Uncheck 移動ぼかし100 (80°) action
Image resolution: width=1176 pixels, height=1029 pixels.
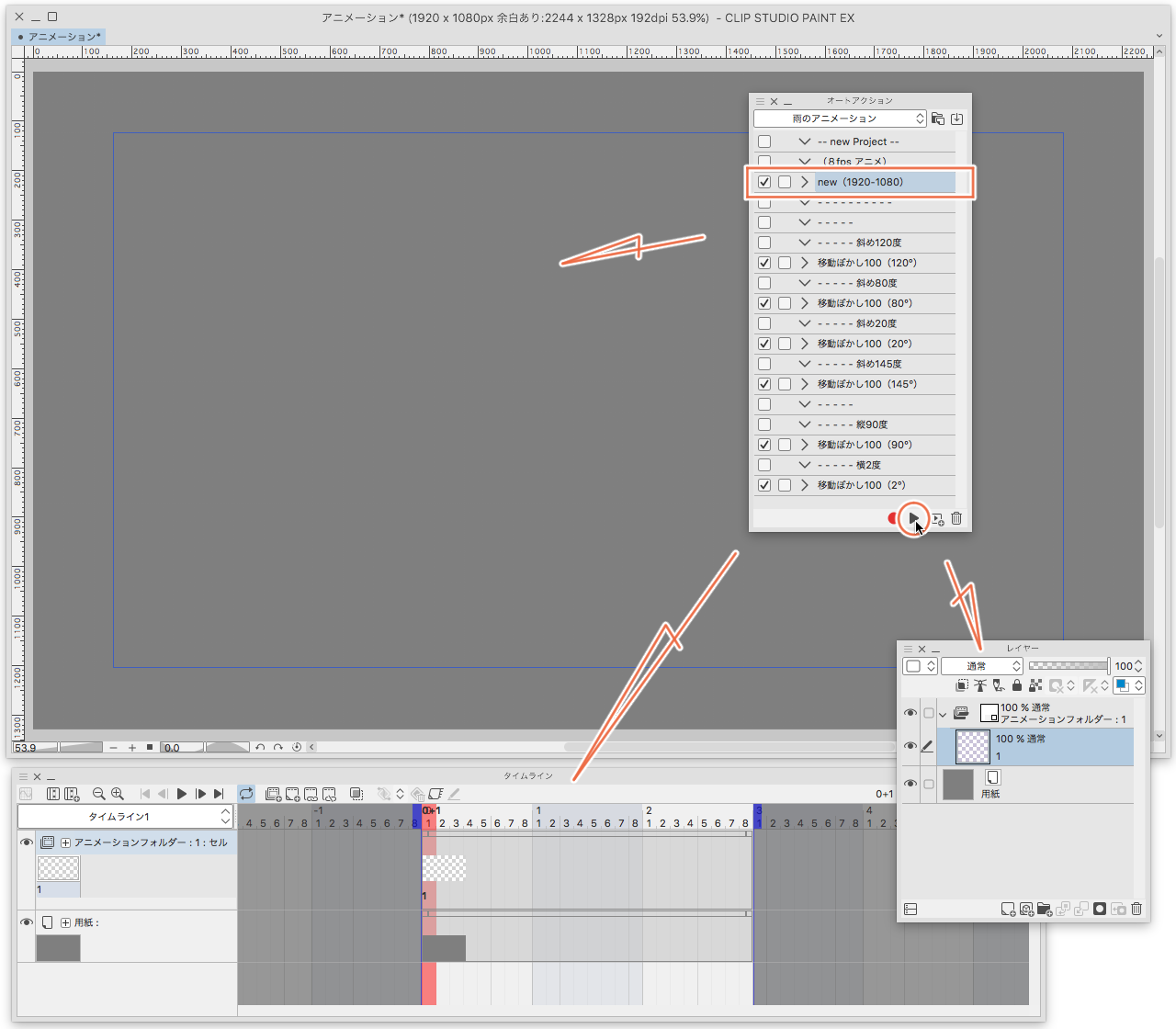click(764, 303)
